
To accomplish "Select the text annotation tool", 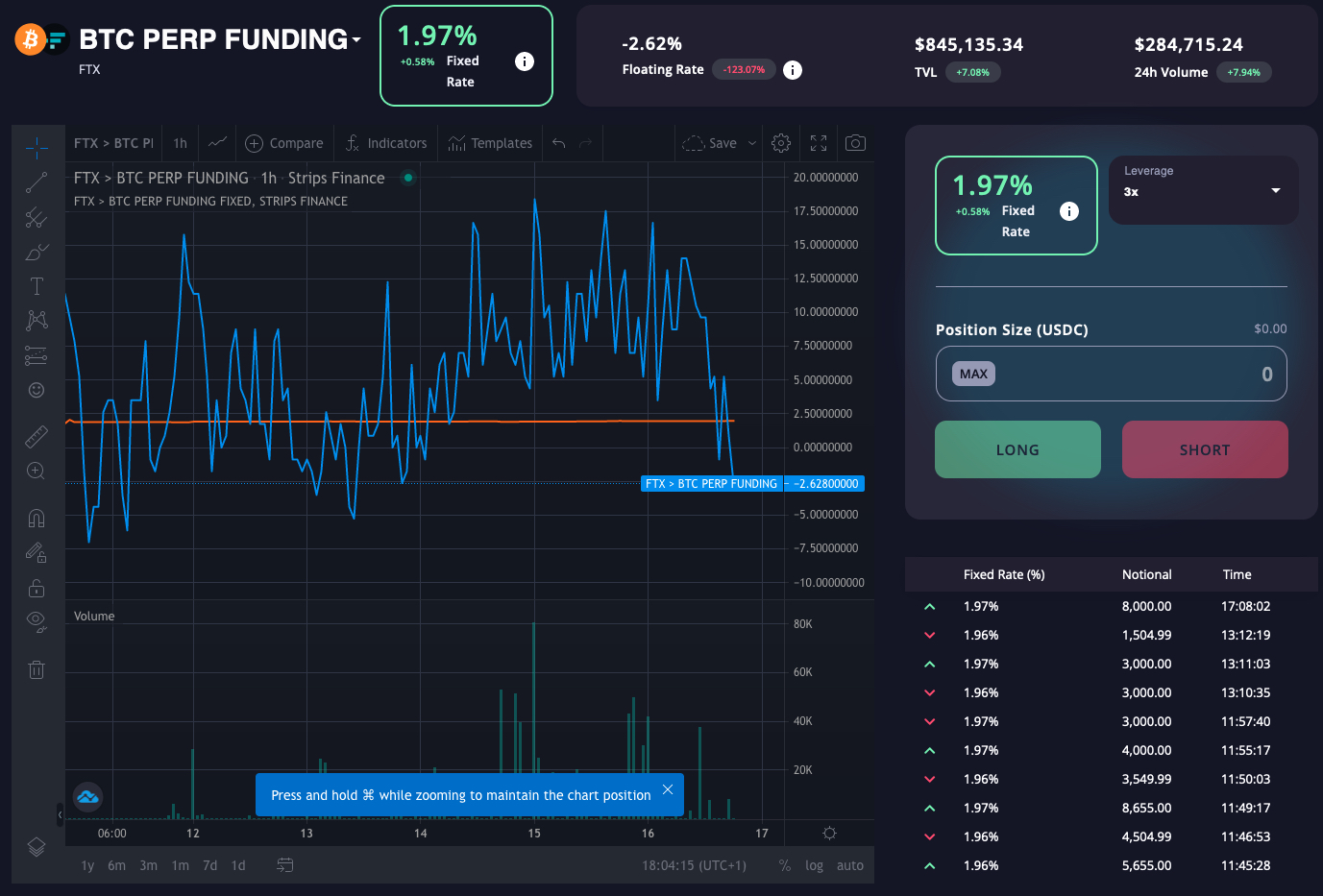I will tap(37, 286).
